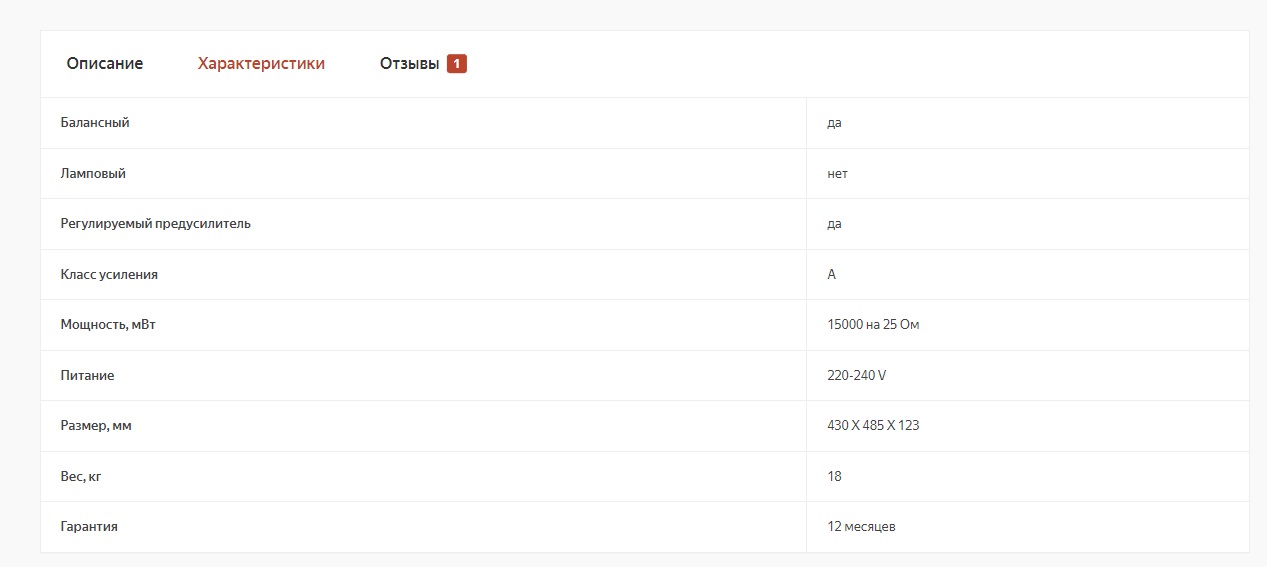Click the red review count badge

[457, 64]
